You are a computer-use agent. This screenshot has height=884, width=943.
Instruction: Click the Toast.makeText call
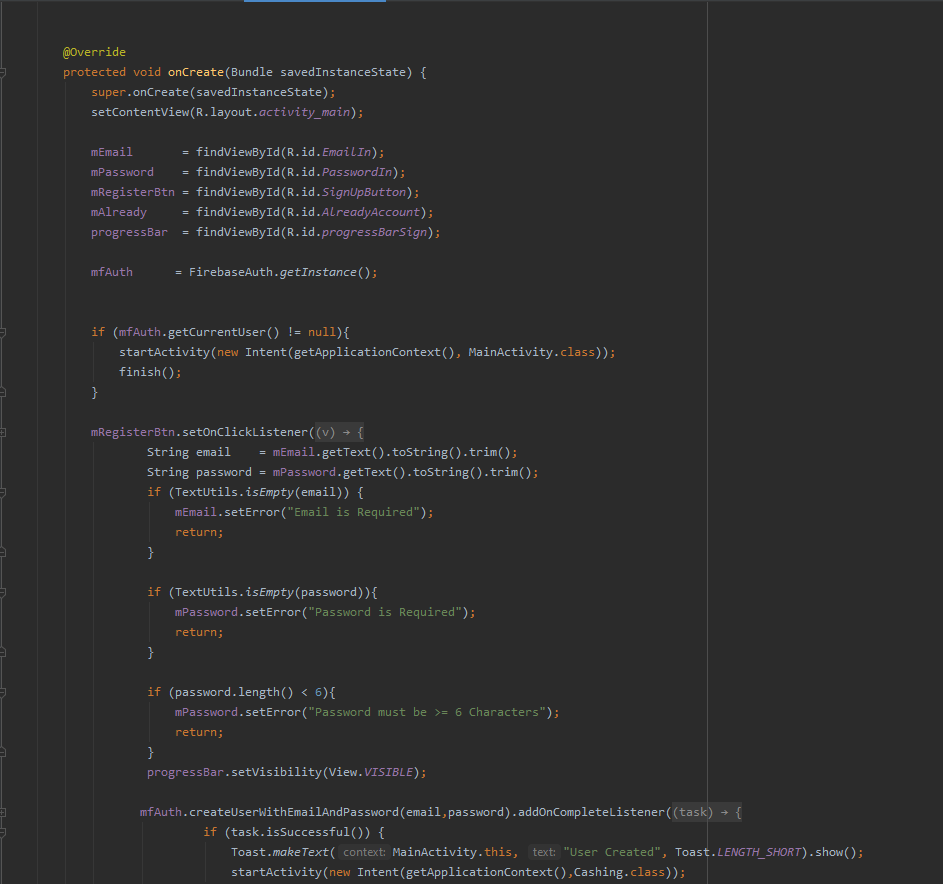click(280, 852)
